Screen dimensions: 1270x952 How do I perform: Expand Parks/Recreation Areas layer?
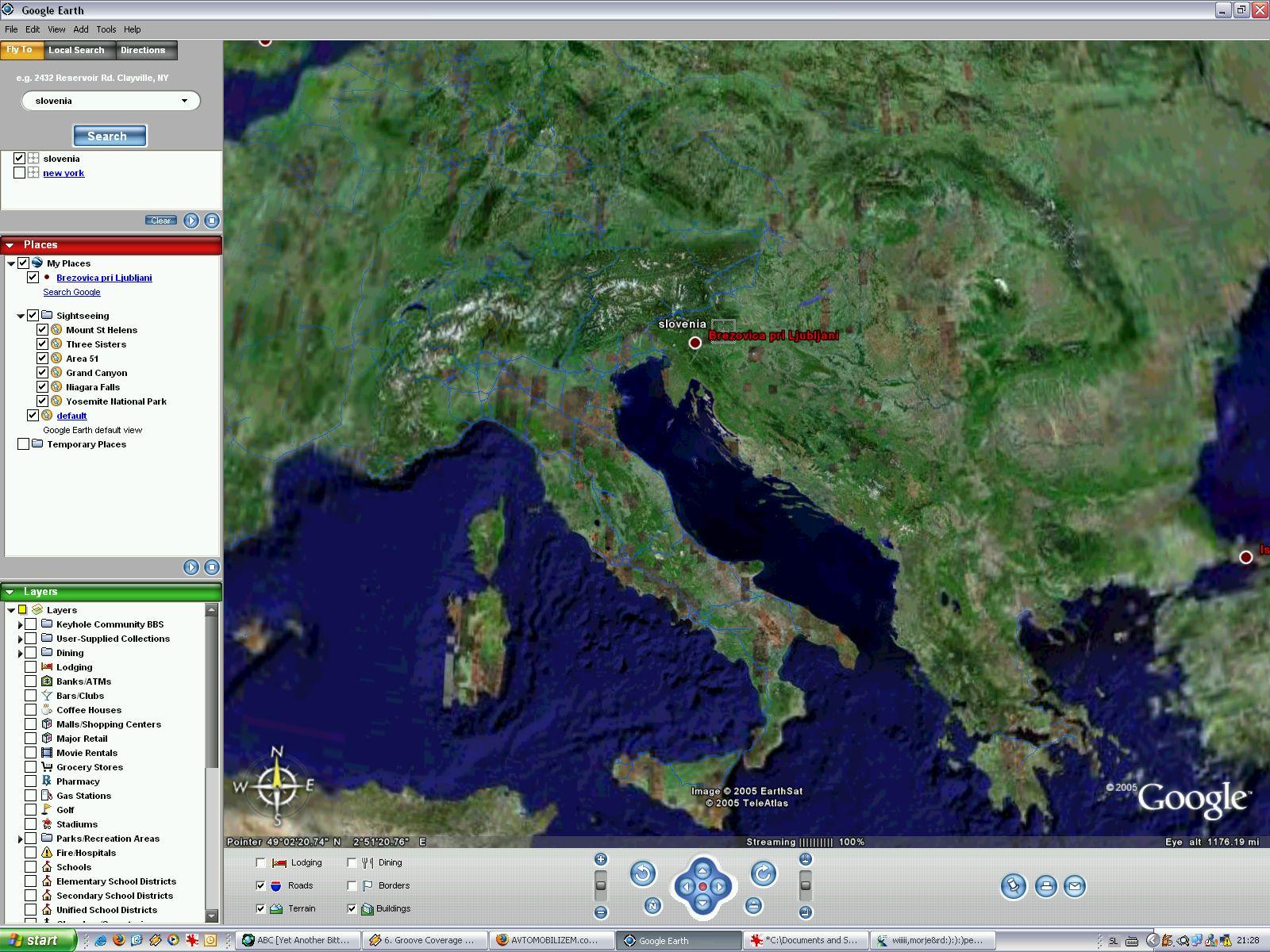[20, 839]
